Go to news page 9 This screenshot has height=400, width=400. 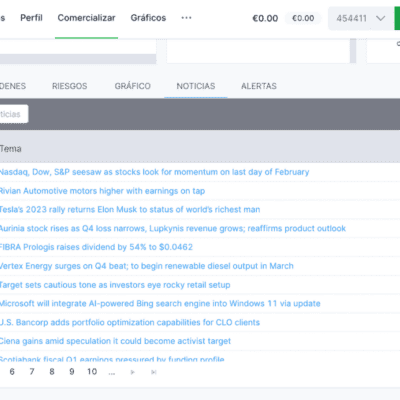click(x=72, y=372)
